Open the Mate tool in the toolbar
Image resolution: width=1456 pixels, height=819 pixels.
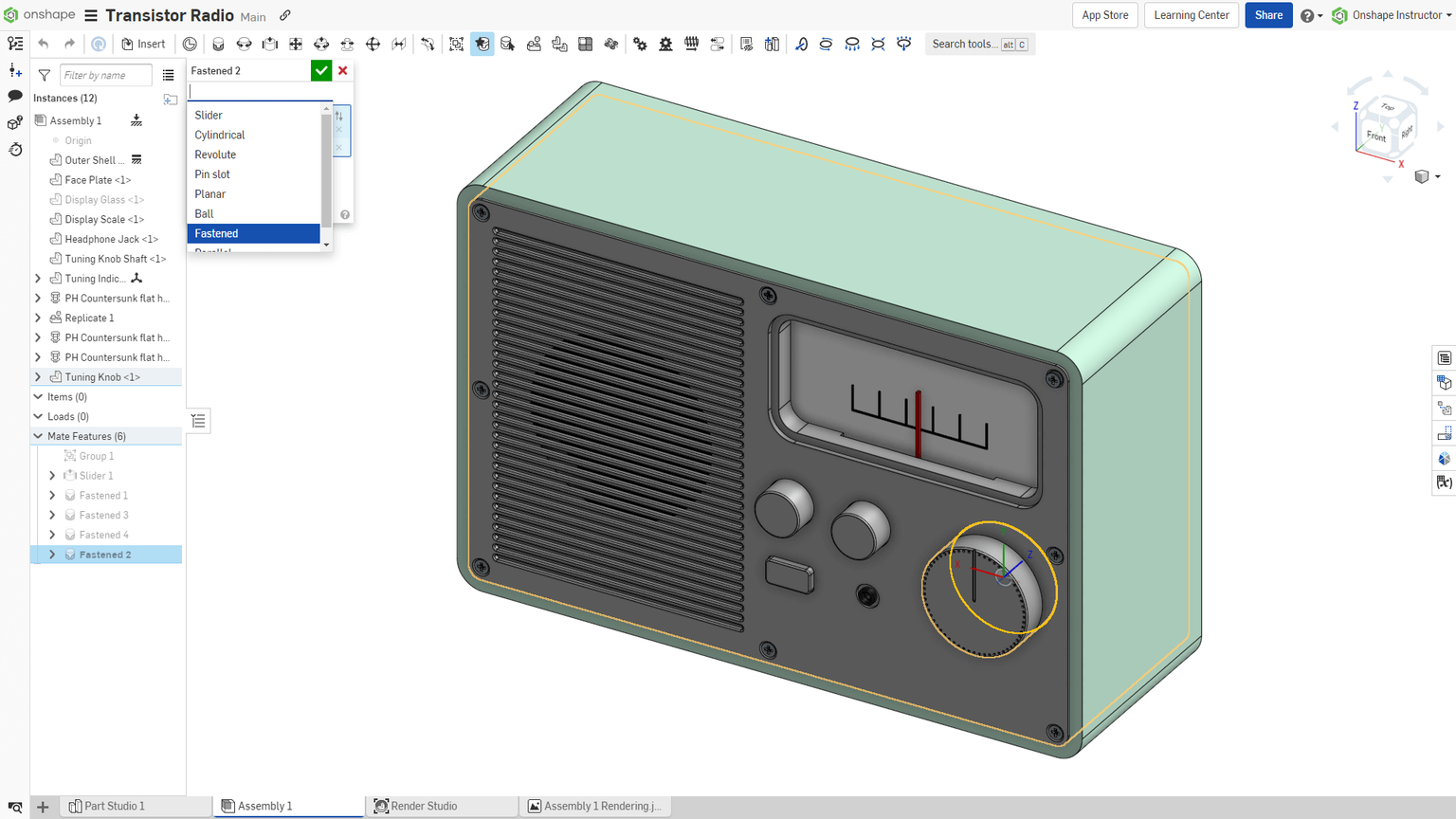(x=482, y=44)
